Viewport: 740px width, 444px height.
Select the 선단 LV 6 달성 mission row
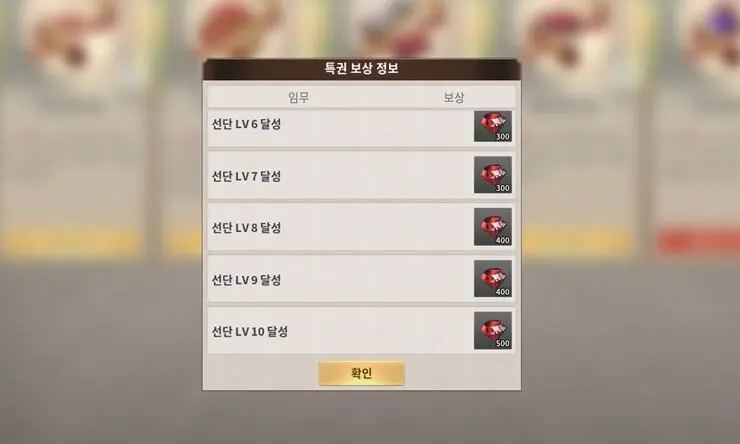(x=361, y=128)
